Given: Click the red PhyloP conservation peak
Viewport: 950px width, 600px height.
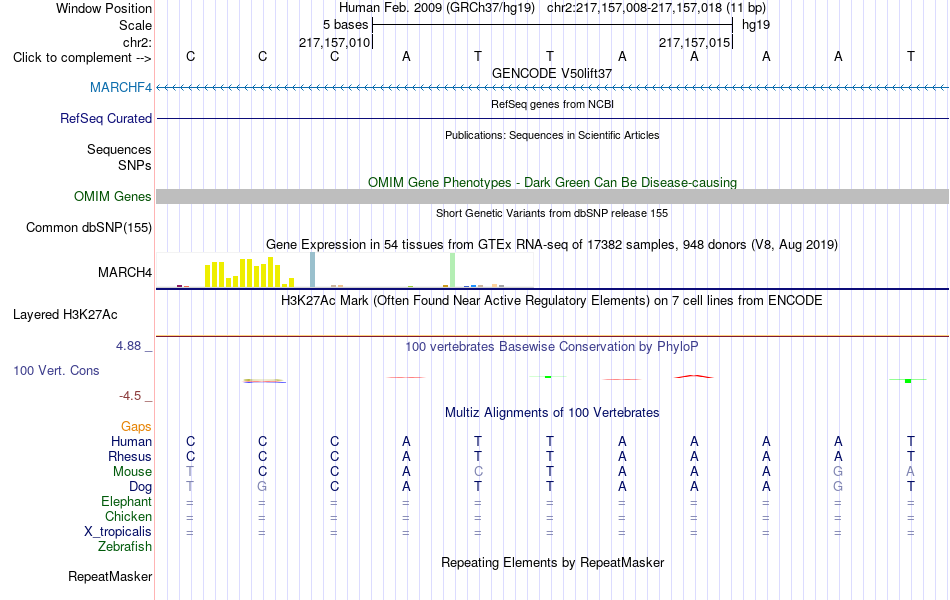Looking at the screenshot, I should coord(694,376).
